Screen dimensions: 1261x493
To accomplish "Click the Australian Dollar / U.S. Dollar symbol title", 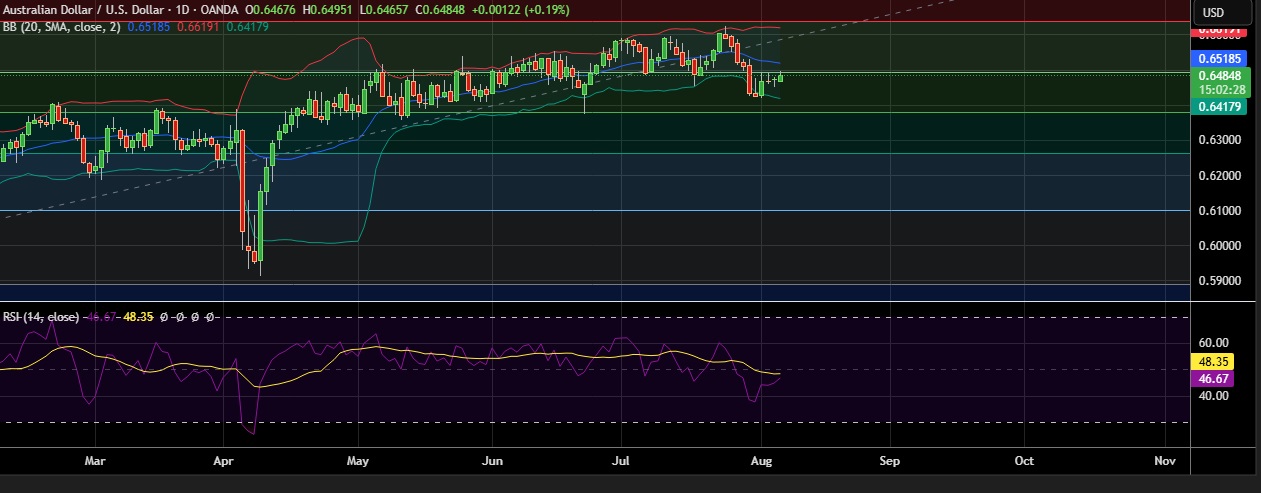I will click(86, 10).
